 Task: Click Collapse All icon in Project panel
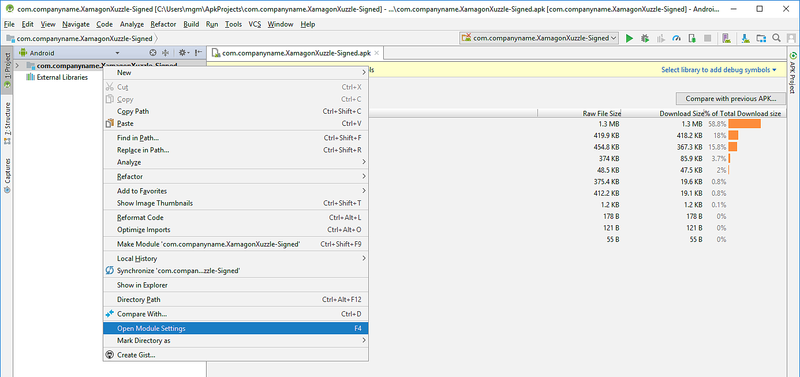pos(165,53)
